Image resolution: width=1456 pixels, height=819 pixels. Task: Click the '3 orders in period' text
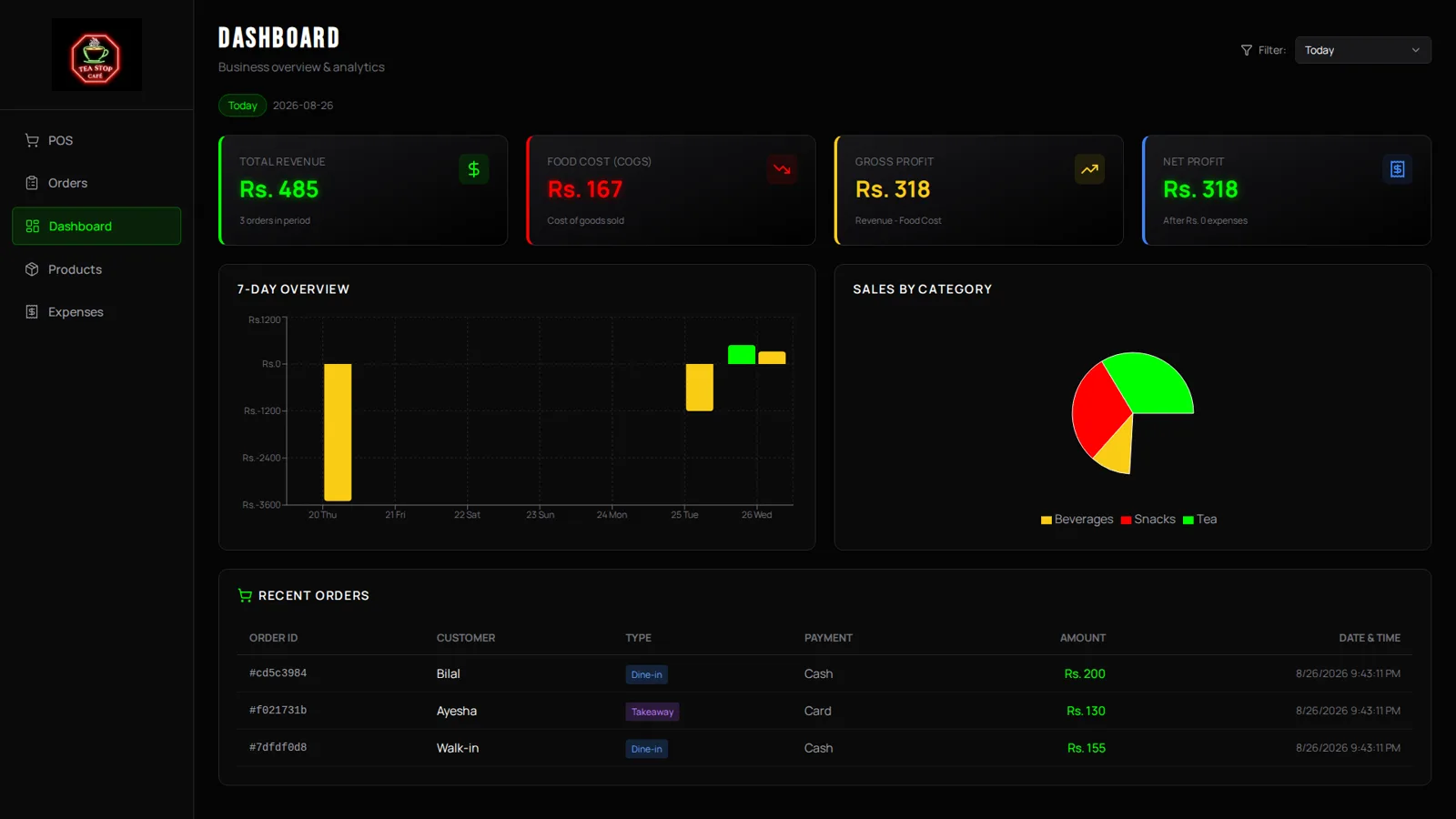[275, 221]
